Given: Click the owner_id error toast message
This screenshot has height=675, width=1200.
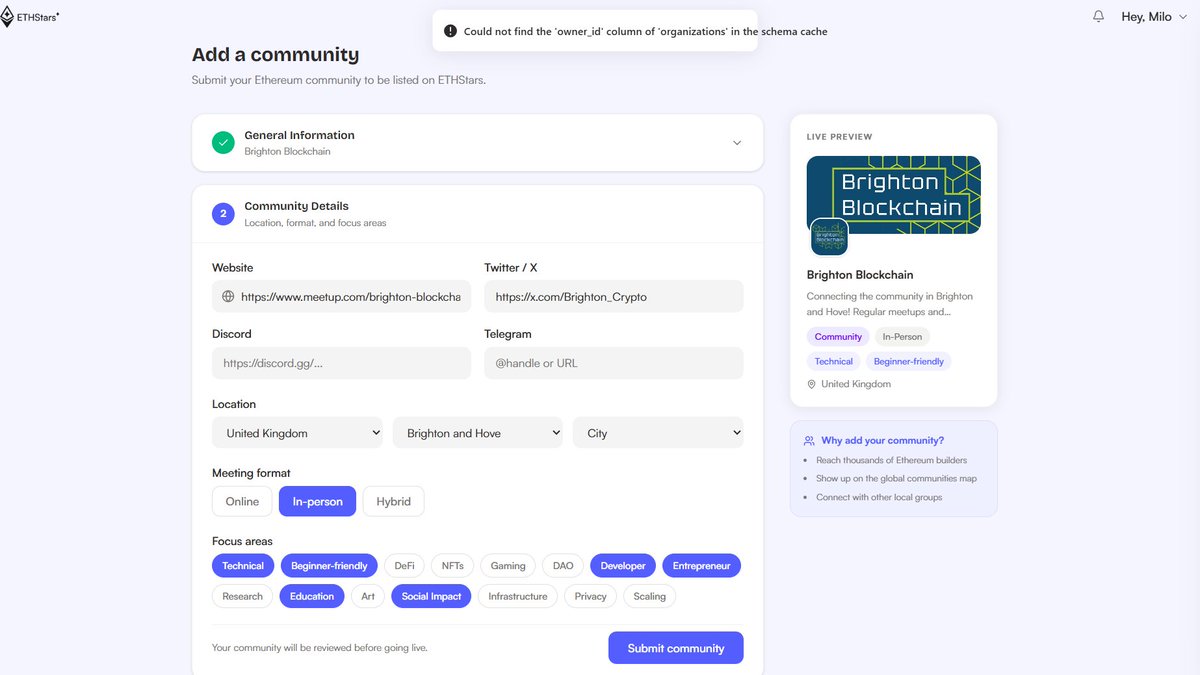Looking at the screenshot, I should [645, 31].
